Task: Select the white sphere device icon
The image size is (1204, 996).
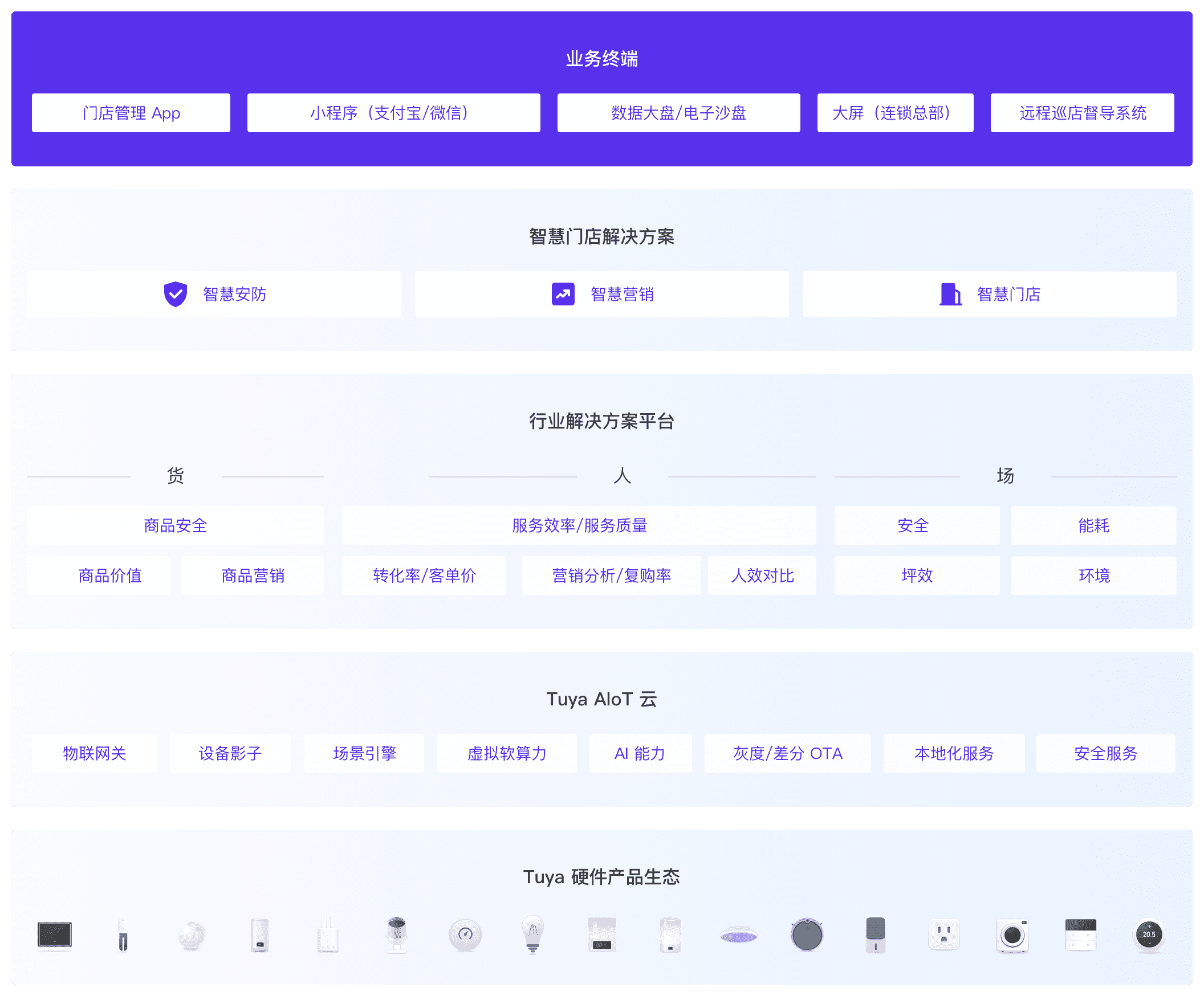Action: 192,935
